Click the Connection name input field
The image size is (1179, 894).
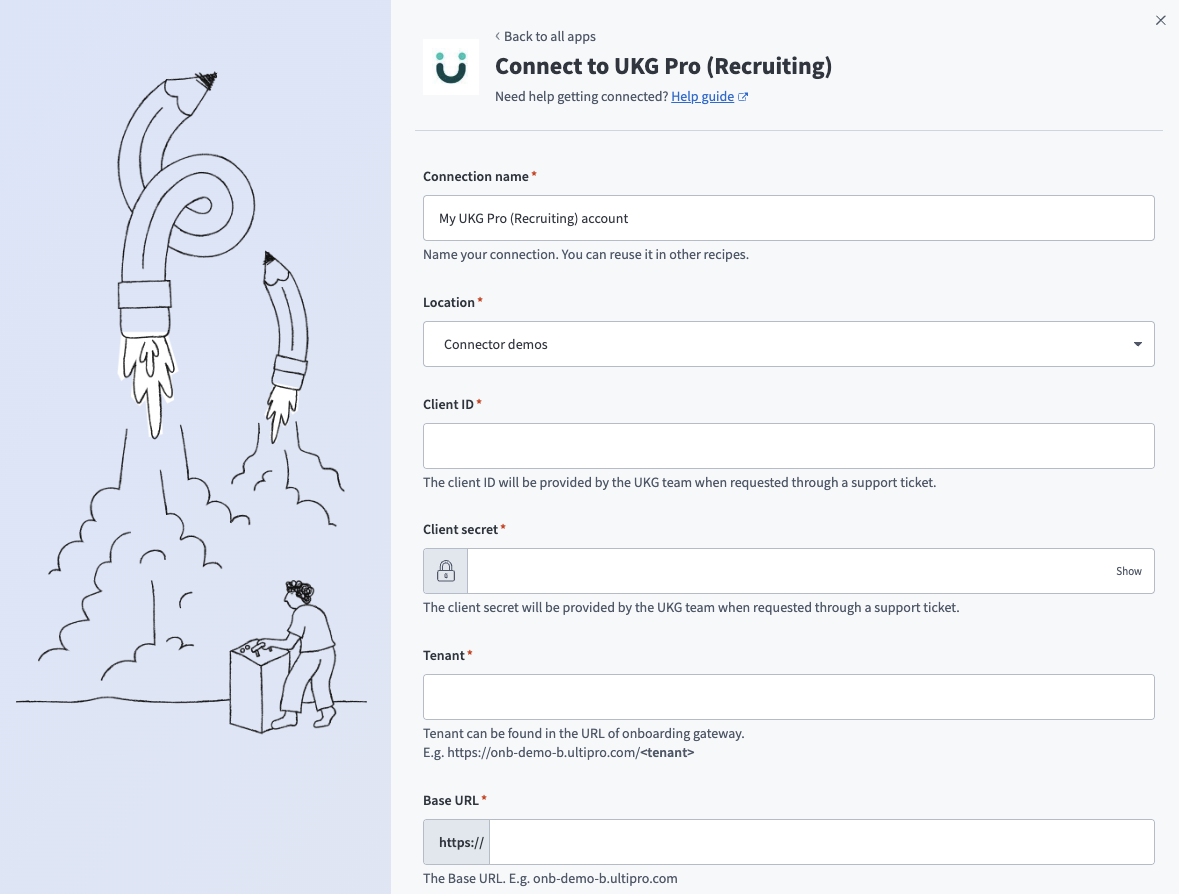[x=788, y=217]
